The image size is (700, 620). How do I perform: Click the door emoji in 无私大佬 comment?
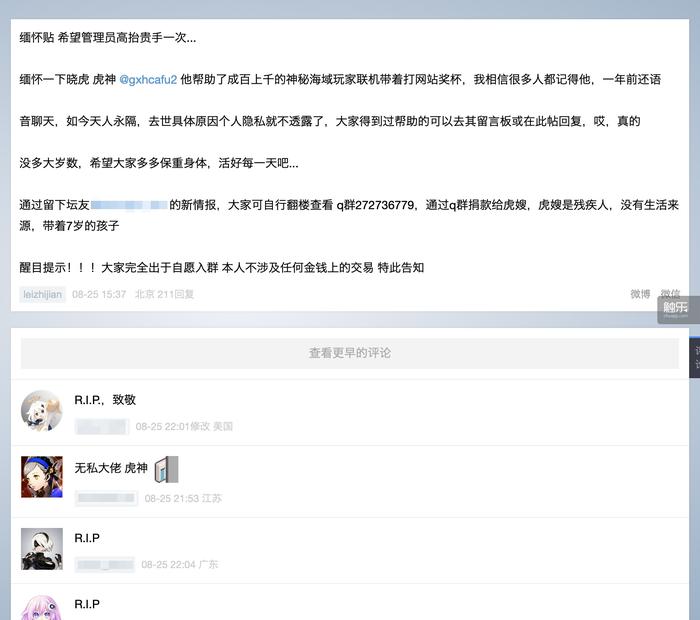(x=167, y=470)
